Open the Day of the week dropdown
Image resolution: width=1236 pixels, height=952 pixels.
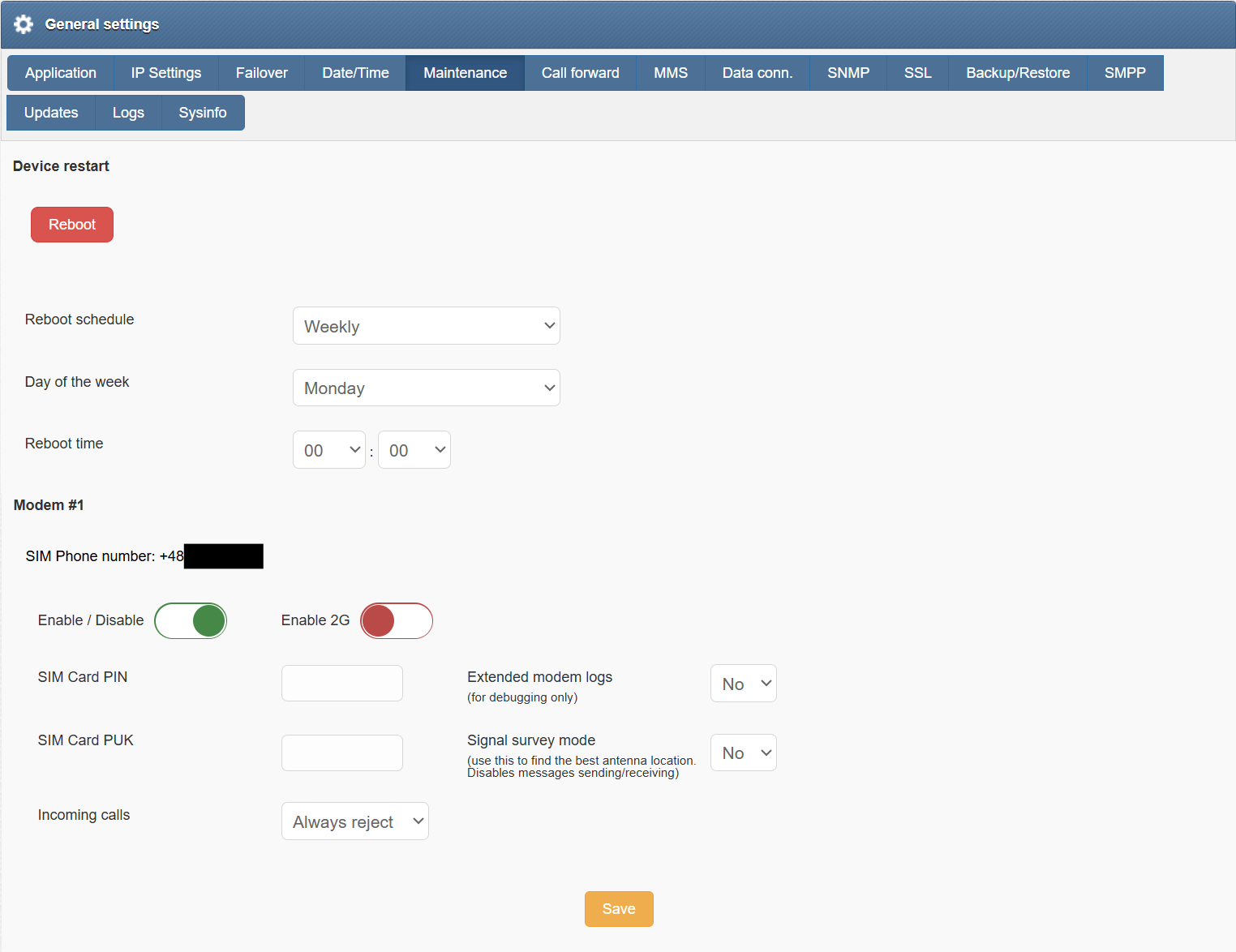(x=427, y=388)
